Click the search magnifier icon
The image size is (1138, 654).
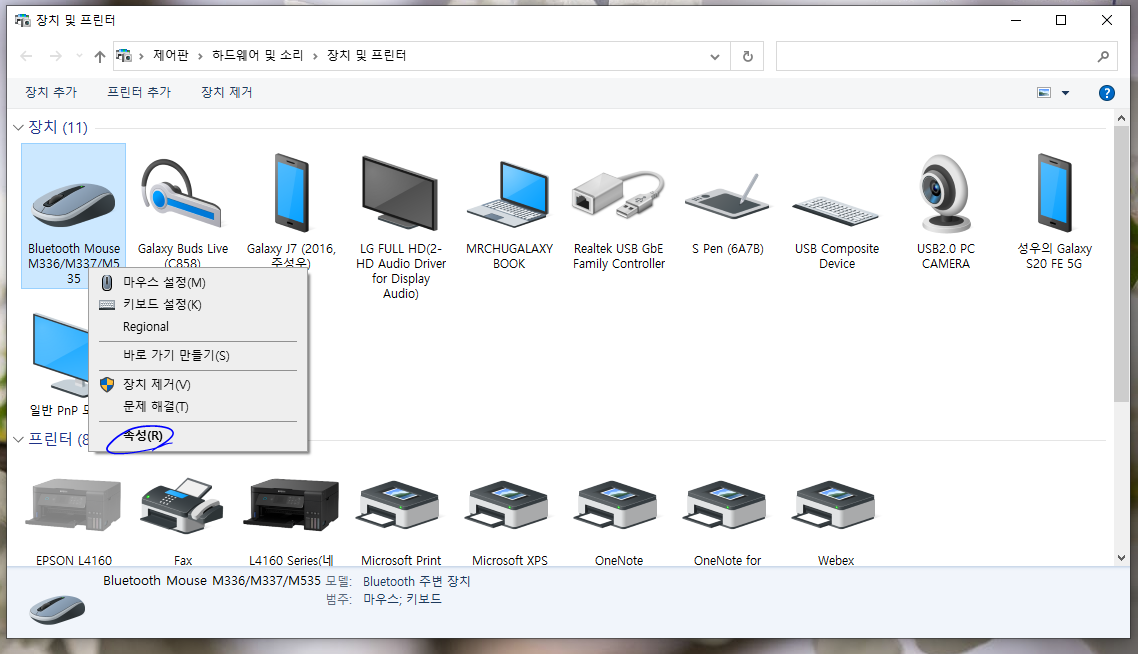click(1103, 56)
